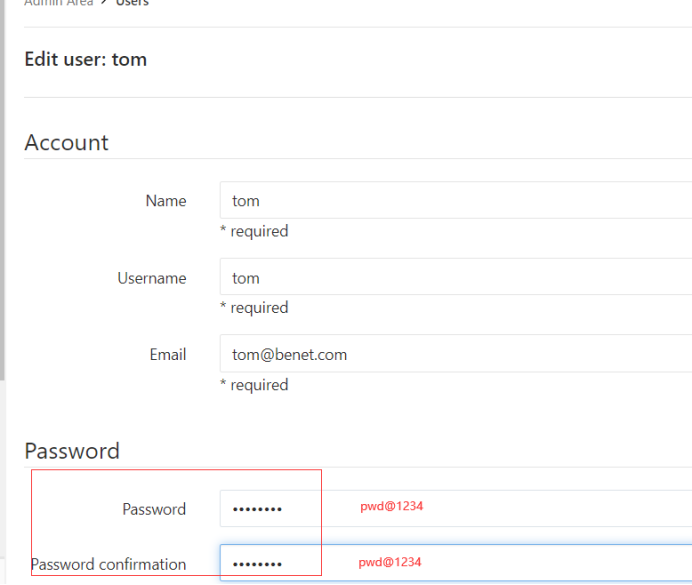Image resolution: width=692 pixels, height=585 pixels.
Task: Click the Password confirmation label
Action: pos(108,564)
